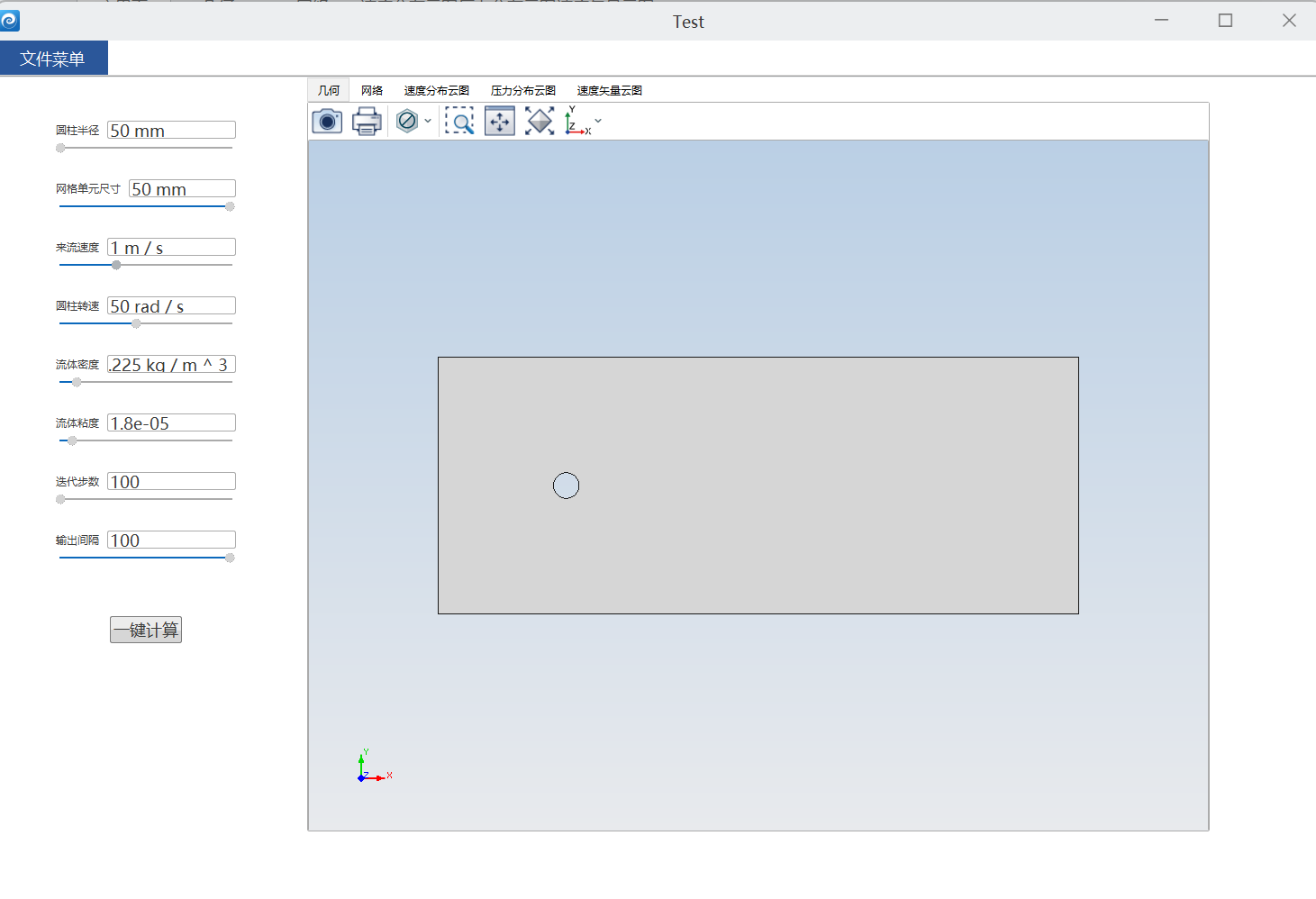Click the 圆柱半径 slider handle
The height and width of the screenshot is (899, 1316).
(60, 148)
